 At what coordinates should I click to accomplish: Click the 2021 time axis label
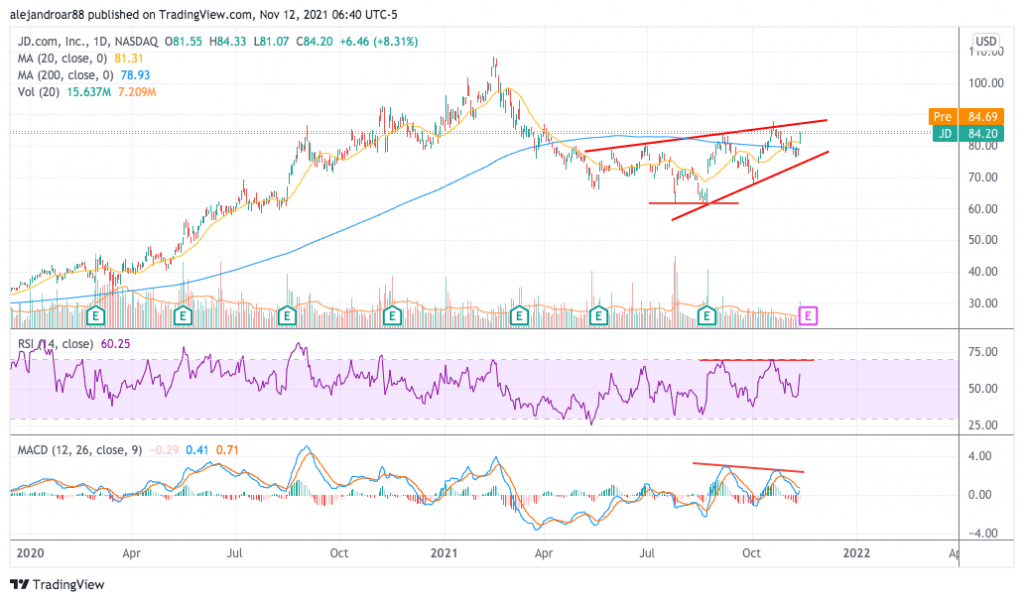tap(444, 553)
